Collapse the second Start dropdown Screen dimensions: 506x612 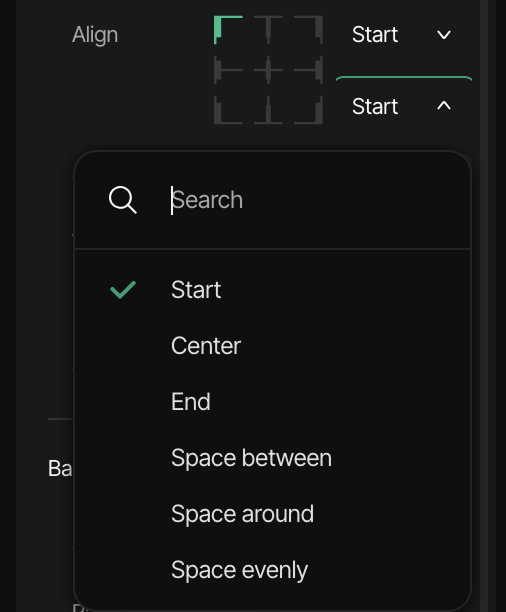pos(403,106)
